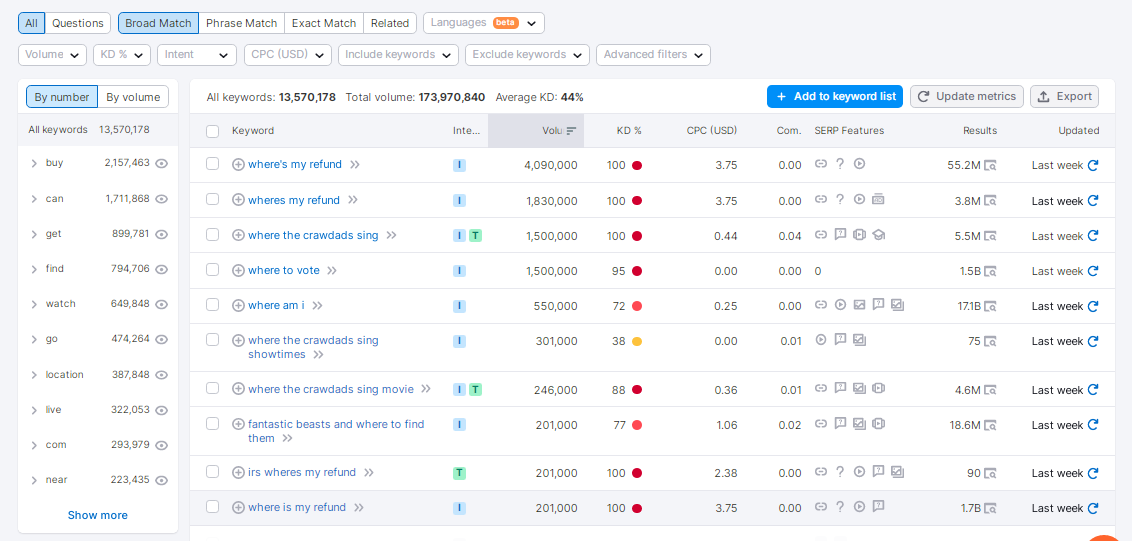Expand the 'can' keyword group
Viewport: 1132px width, 541px height.
pos(34,199)
